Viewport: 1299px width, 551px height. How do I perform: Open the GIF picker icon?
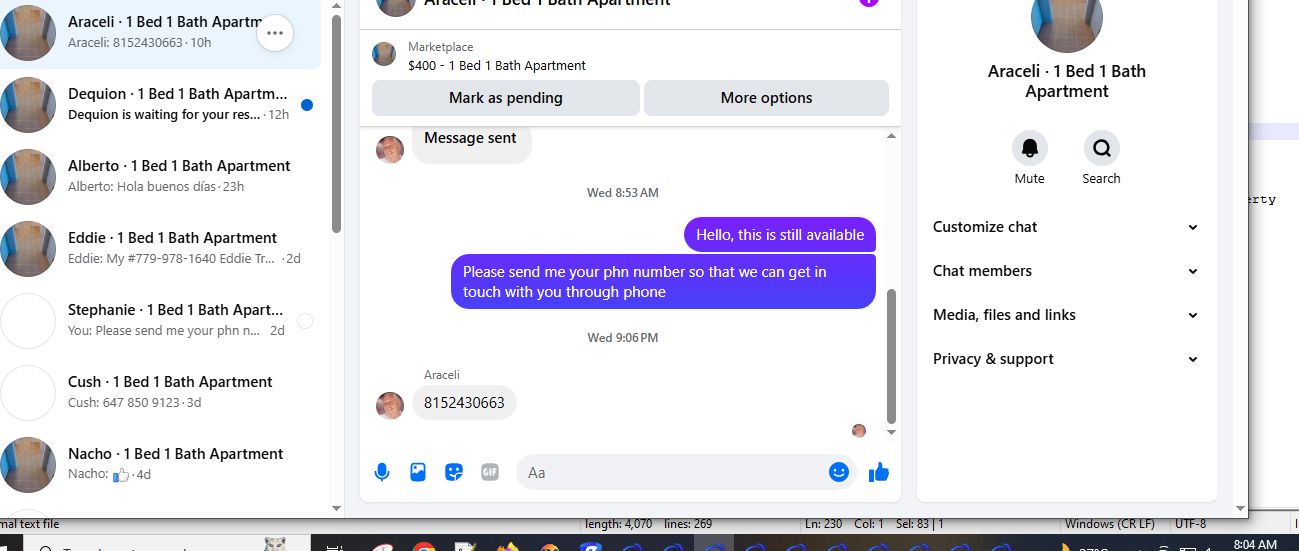point(490,472)
